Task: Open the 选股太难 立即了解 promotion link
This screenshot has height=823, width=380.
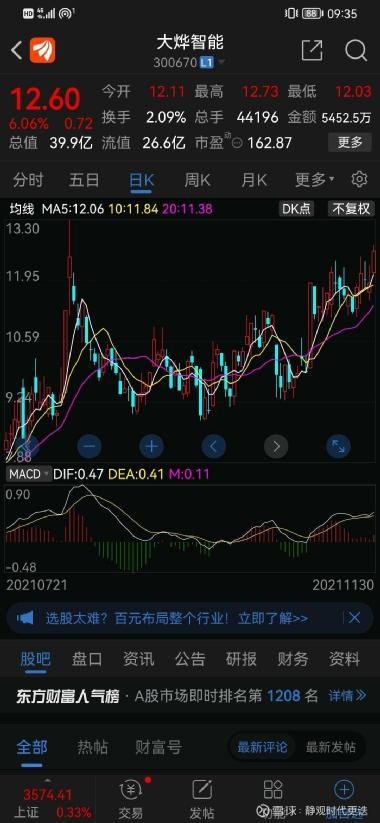Action: pos(176,618)
